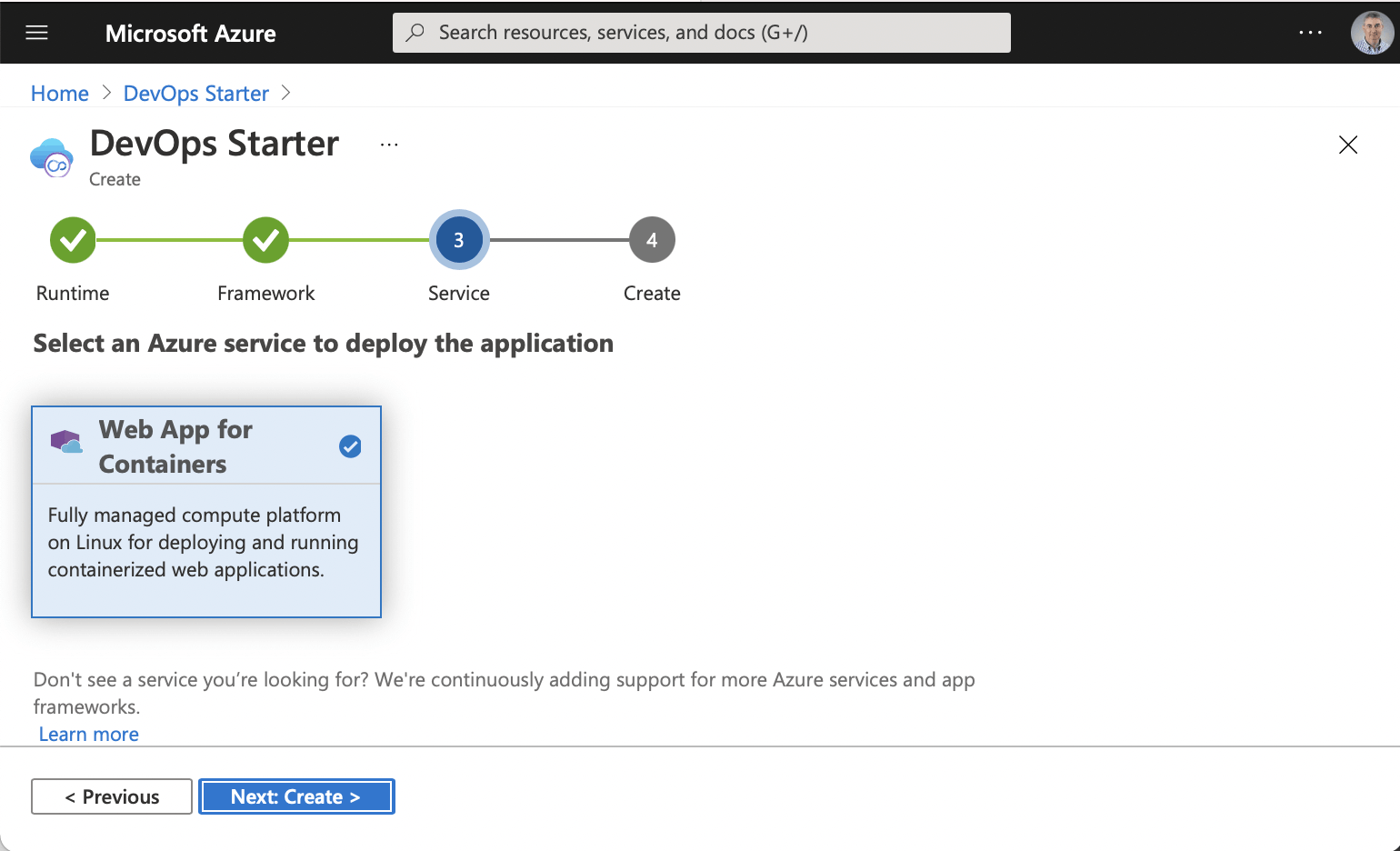Open the hamburger portal menu
This screenshot has width=1400, height=851.
(37, 34)
